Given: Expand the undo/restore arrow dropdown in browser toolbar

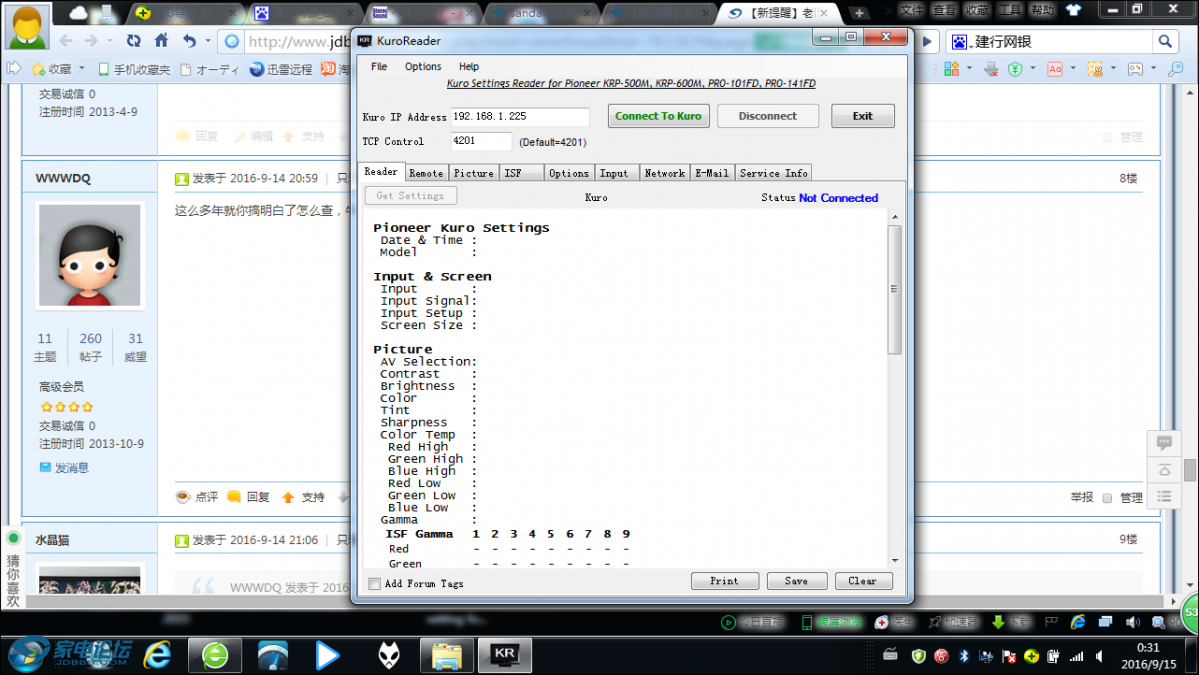Looking at the screenshot, I should 208,42.
